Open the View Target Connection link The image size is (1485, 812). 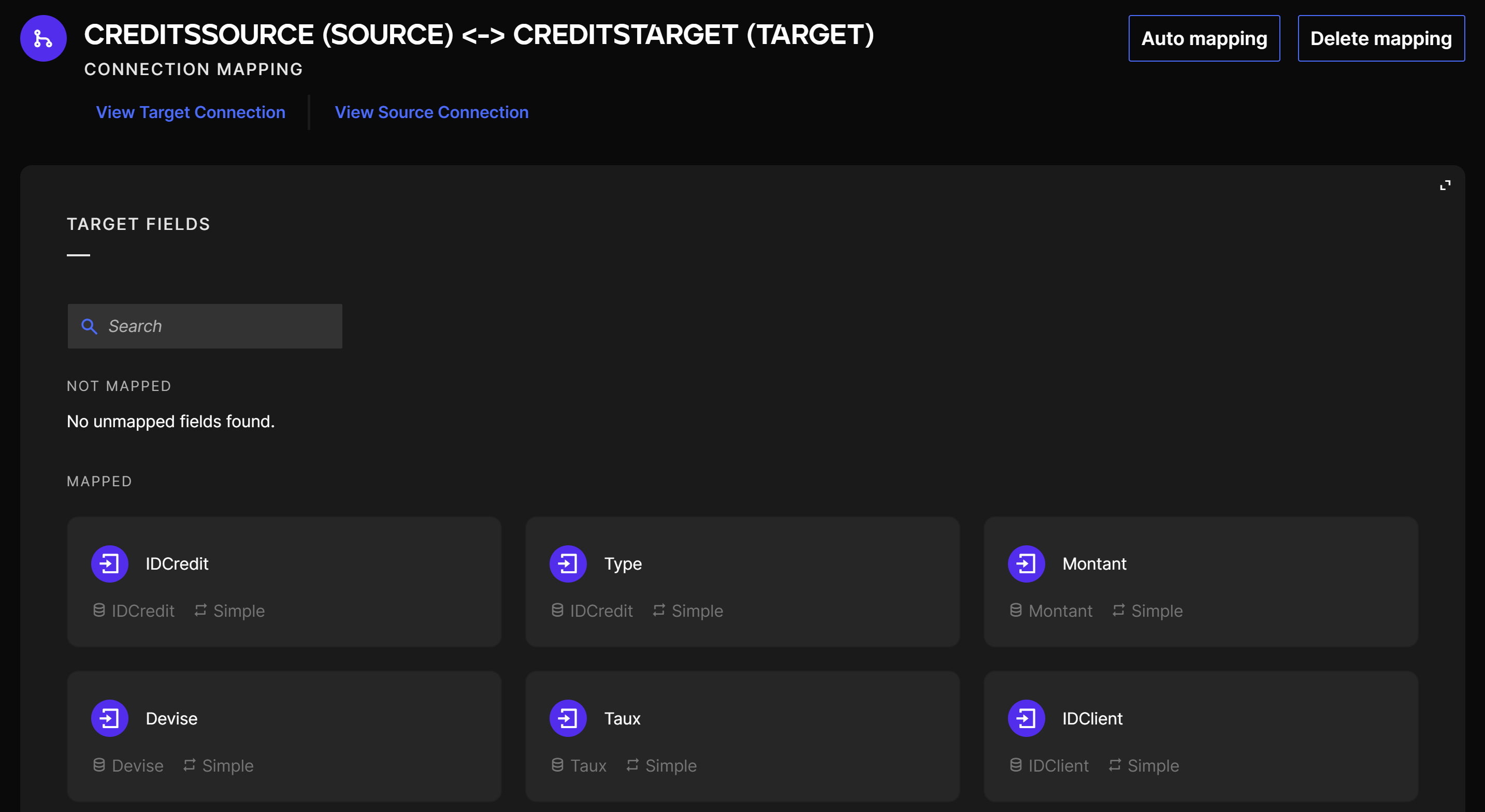click(190, 112)
